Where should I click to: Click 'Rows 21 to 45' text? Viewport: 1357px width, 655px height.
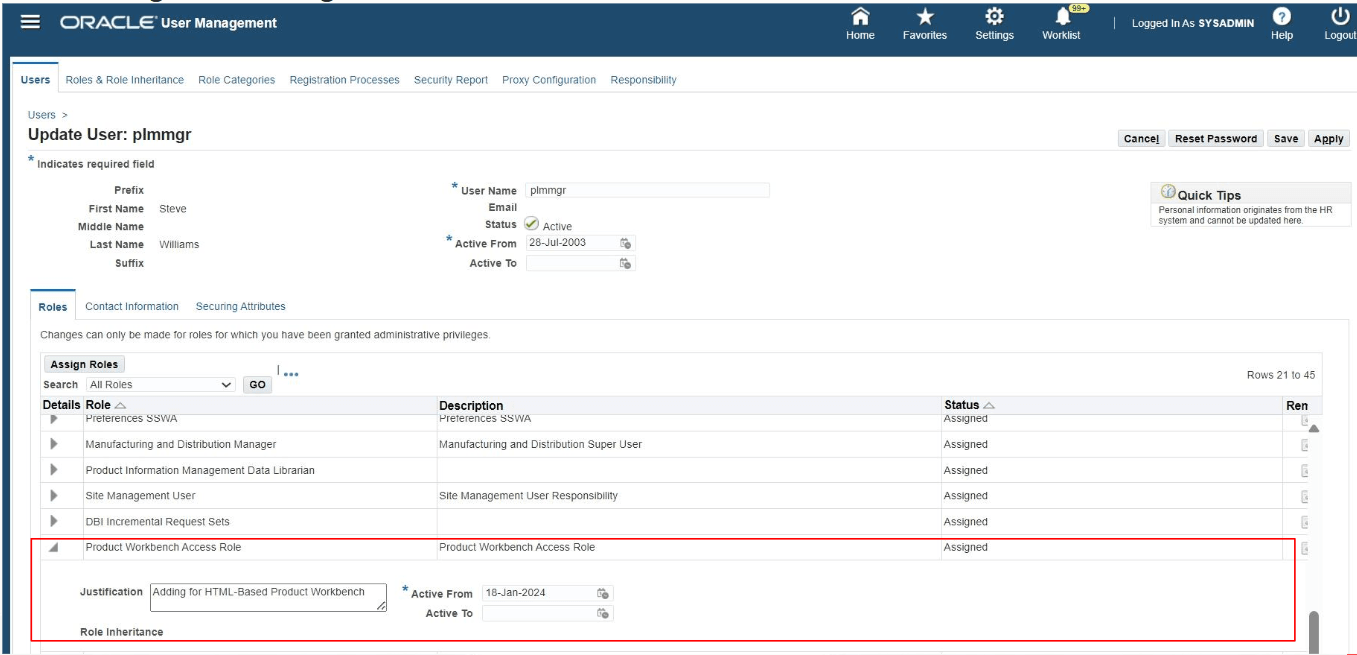1281,375
